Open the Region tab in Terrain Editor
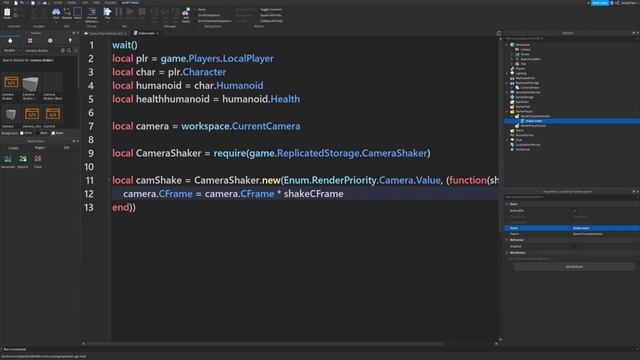This screenshot has height=360, width=640. (40, 148)
